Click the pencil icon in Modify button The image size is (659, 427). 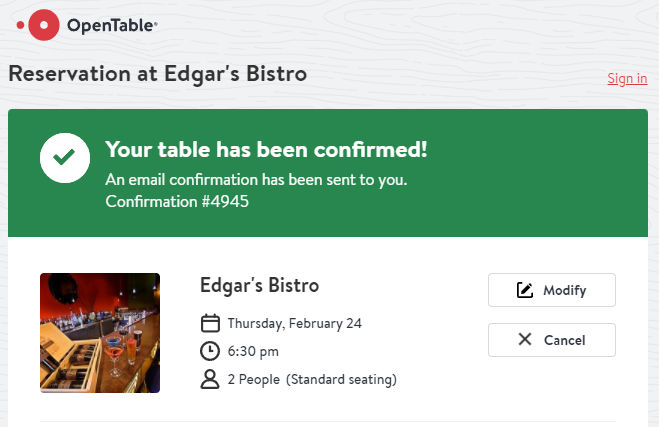point(525,290)
